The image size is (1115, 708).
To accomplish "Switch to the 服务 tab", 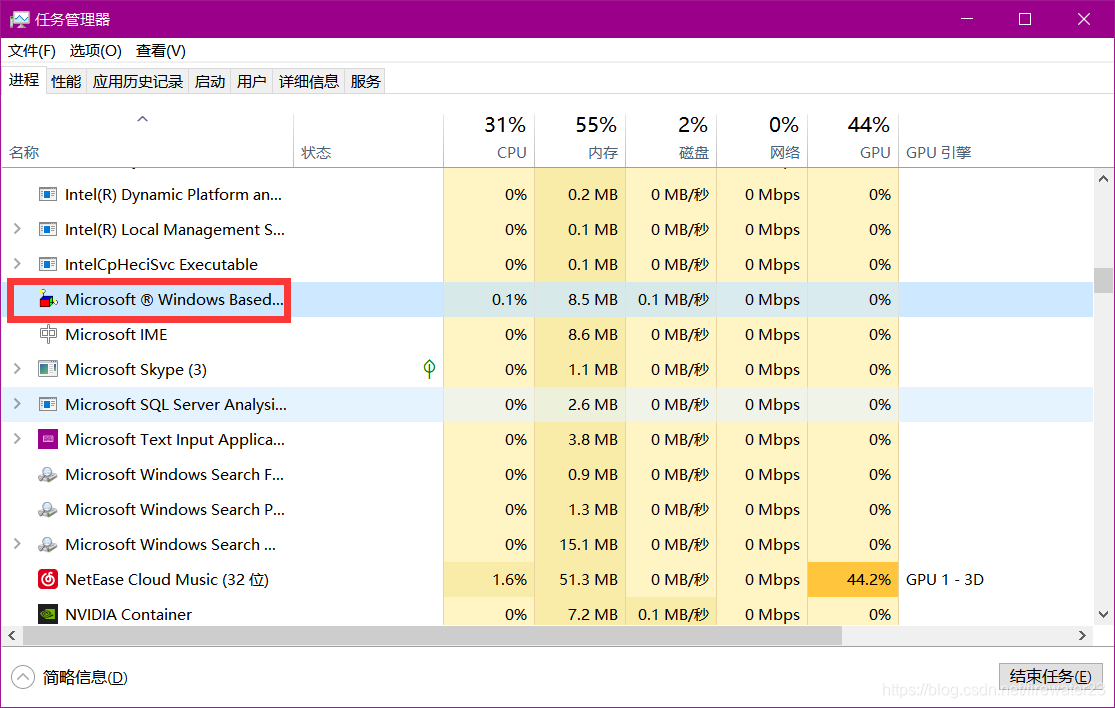I will [366, 82].
